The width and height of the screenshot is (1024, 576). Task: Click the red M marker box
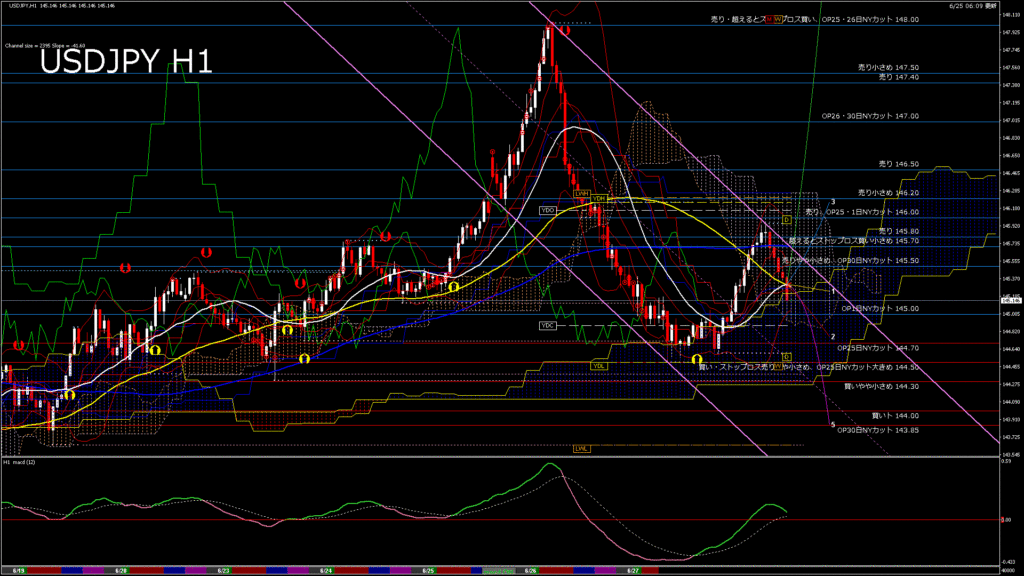pyautogui.click(x=769, y=20)
